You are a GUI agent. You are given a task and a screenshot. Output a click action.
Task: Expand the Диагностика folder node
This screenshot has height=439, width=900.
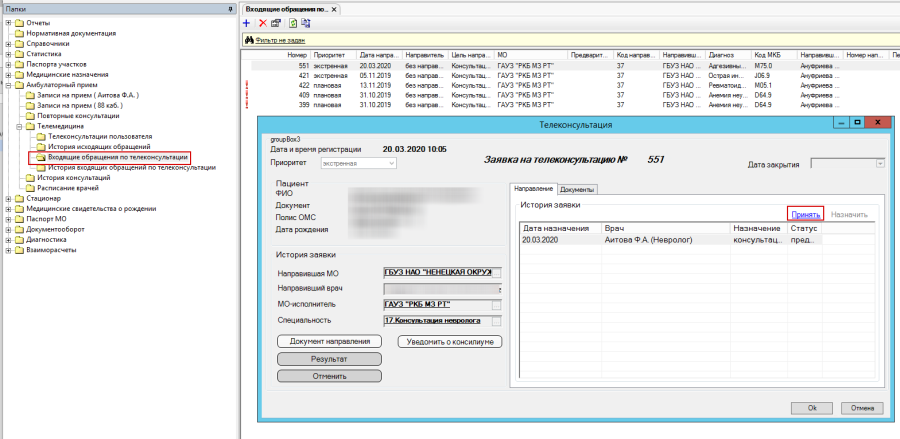[x=9, y=240]
